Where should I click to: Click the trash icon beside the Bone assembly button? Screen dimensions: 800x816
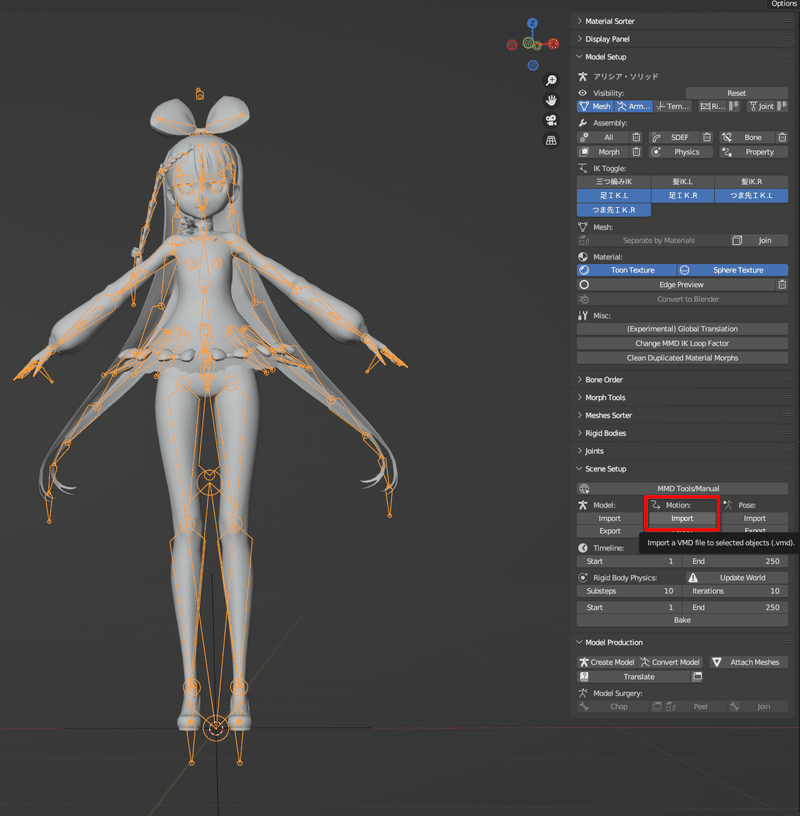click(783, 137)
